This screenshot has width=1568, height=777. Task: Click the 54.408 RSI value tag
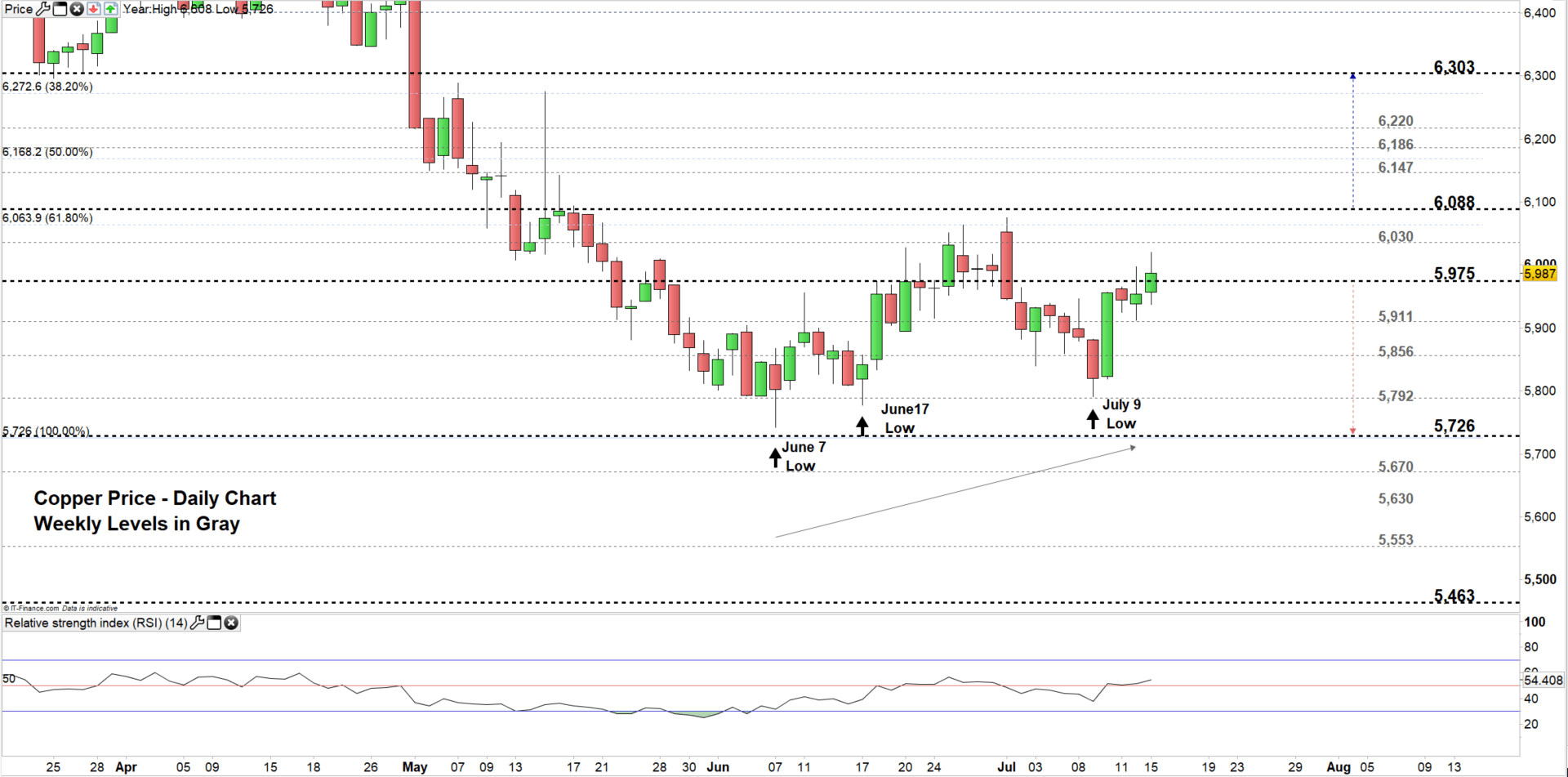pos(1543,680)
